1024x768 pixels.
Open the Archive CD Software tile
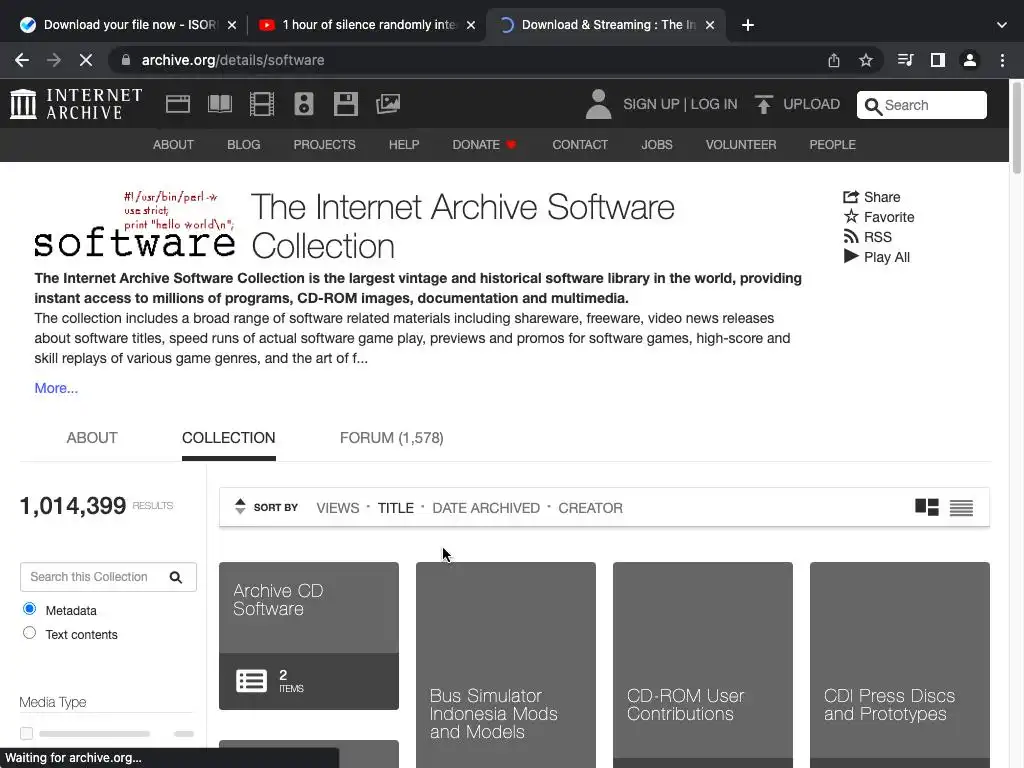[309, 635]
